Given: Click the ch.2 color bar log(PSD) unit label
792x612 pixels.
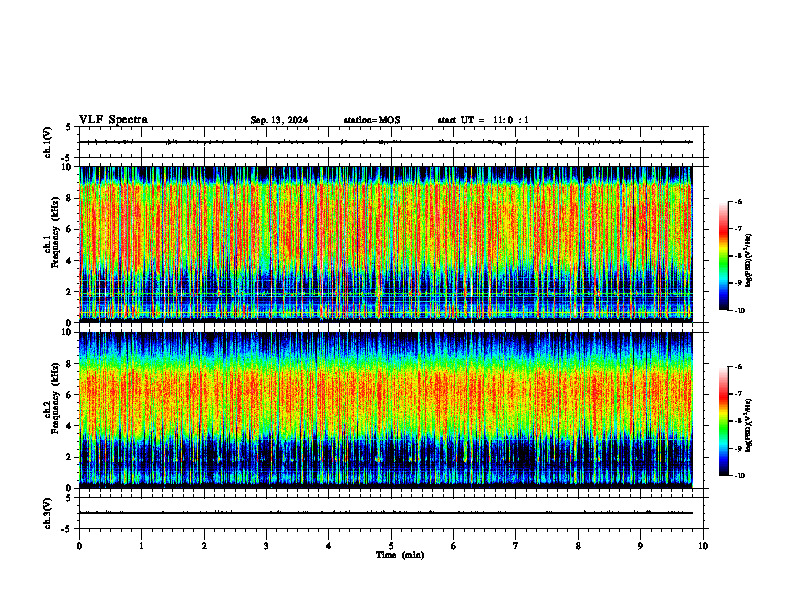Looking at the screenshot, I should pos(749,425).
